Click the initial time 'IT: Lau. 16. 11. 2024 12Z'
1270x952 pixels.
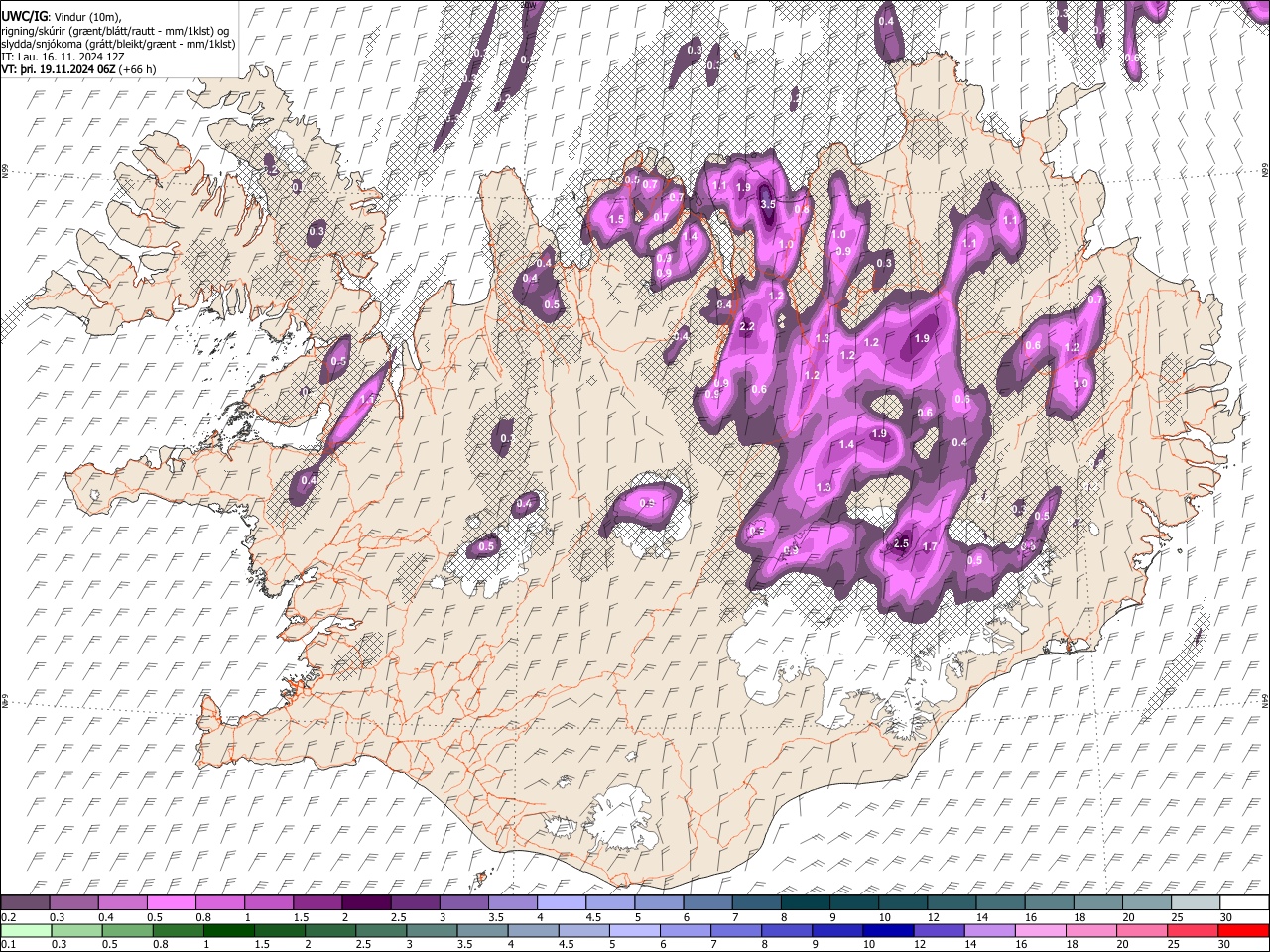coord(61,57)
